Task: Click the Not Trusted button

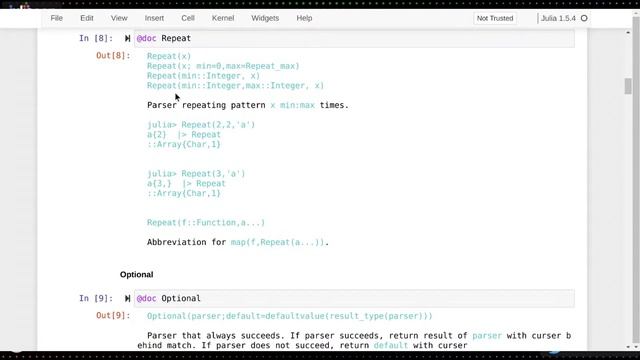Action: pos(495,18)
